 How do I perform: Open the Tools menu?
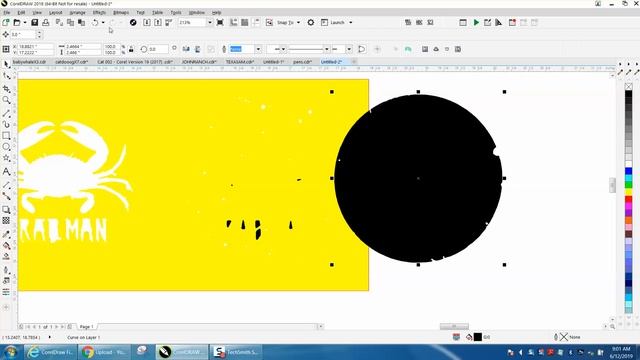pos(176,13)
